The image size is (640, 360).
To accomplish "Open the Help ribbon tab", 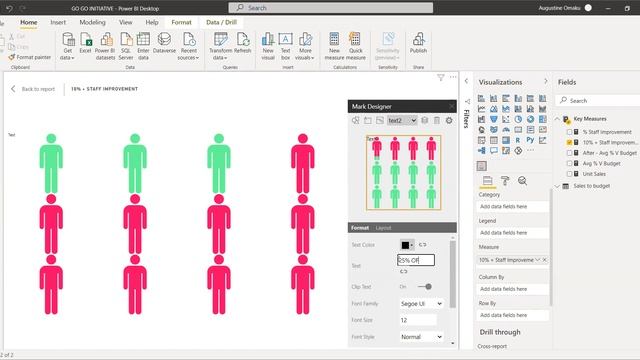I will [x=152, y=22].
